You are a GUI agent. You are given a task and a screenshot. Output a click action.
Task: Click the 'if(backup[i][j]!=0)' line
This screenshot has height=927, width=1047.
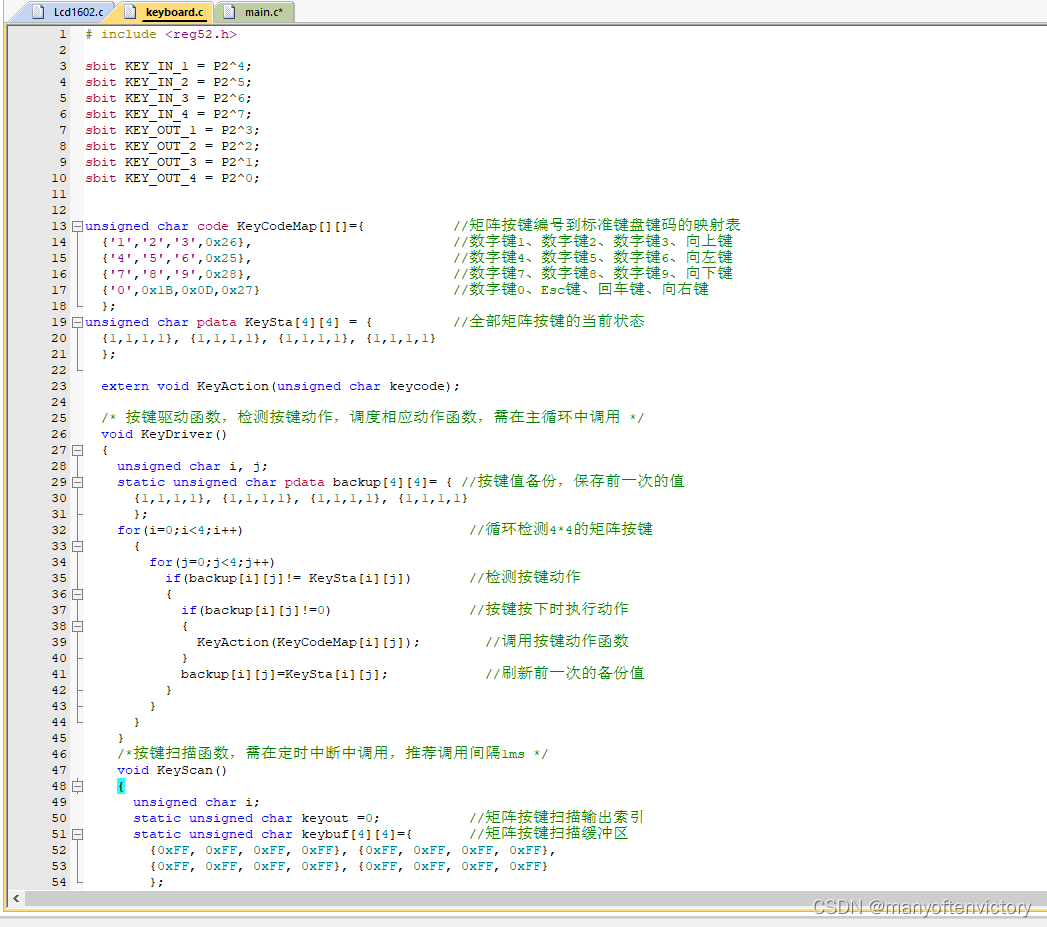256,610
